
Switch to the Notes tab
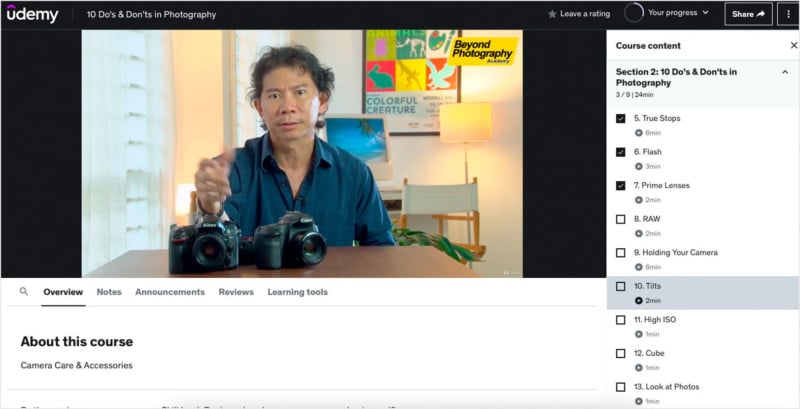pyautogui.click(x=109, y=292)
